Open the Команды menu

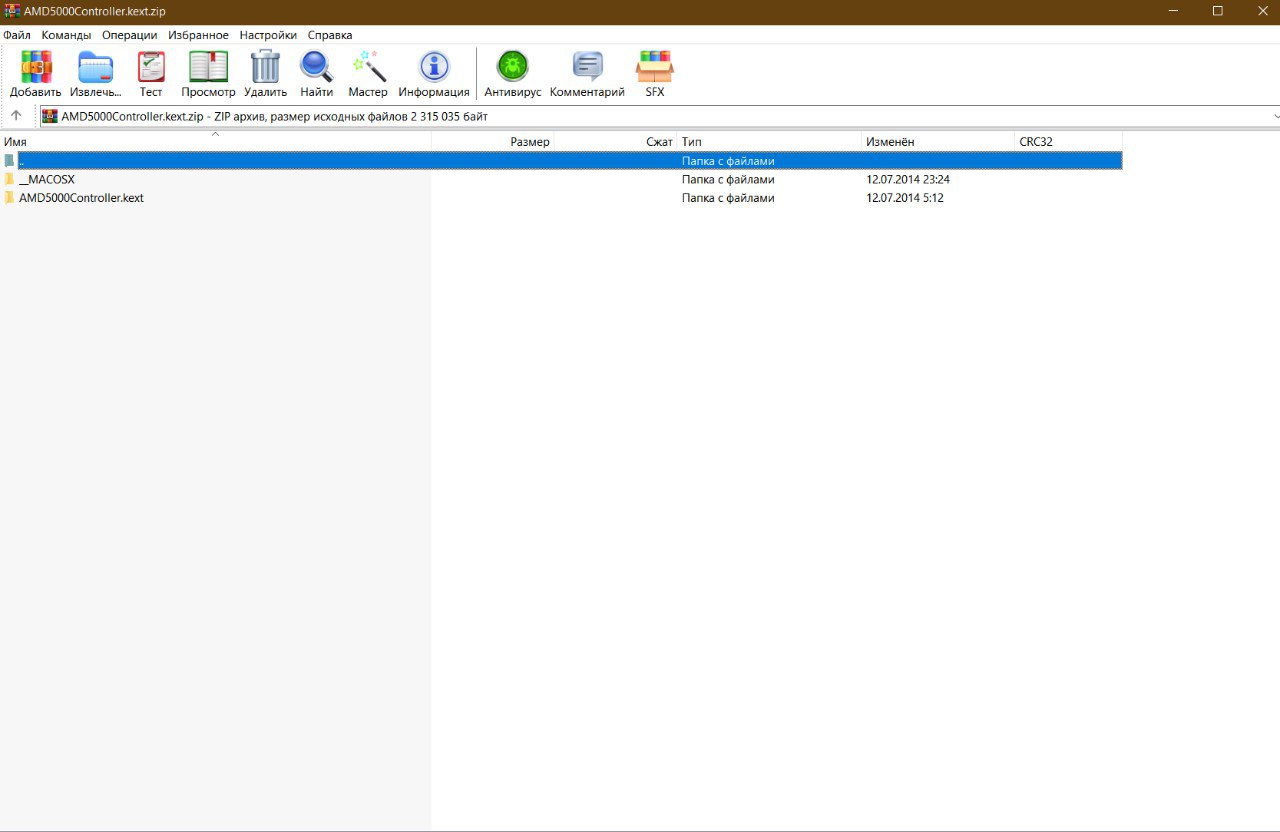coord(66,35)
